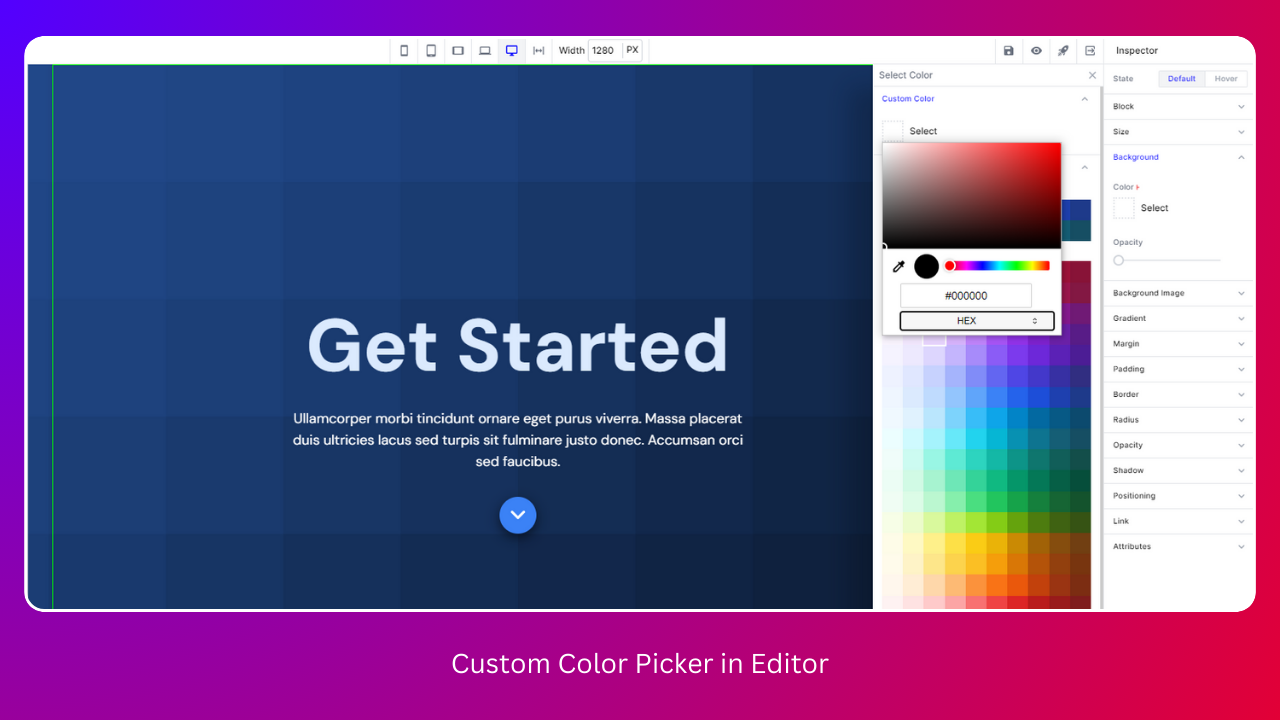
Task: Expand the Background Image section
Action: (x=1178, y=293)
